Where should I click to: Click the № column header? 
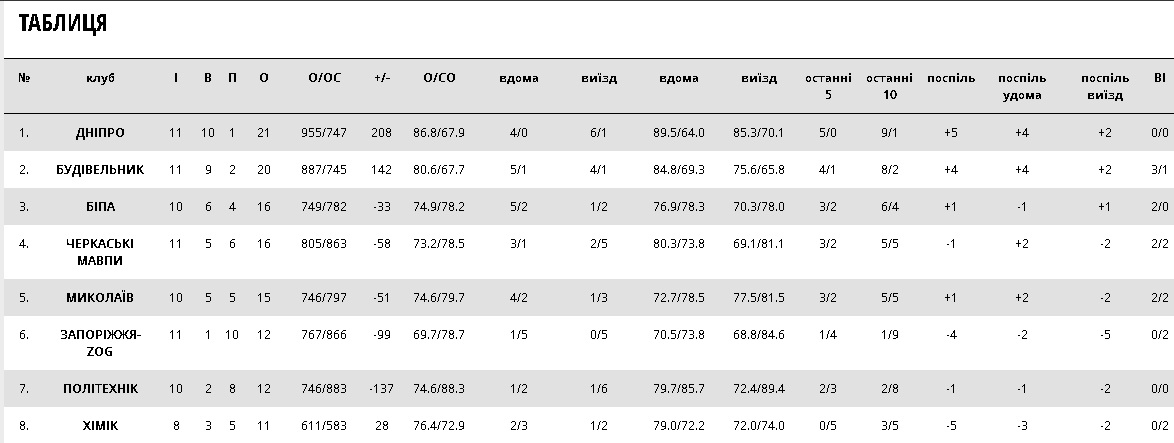(24, 78)
